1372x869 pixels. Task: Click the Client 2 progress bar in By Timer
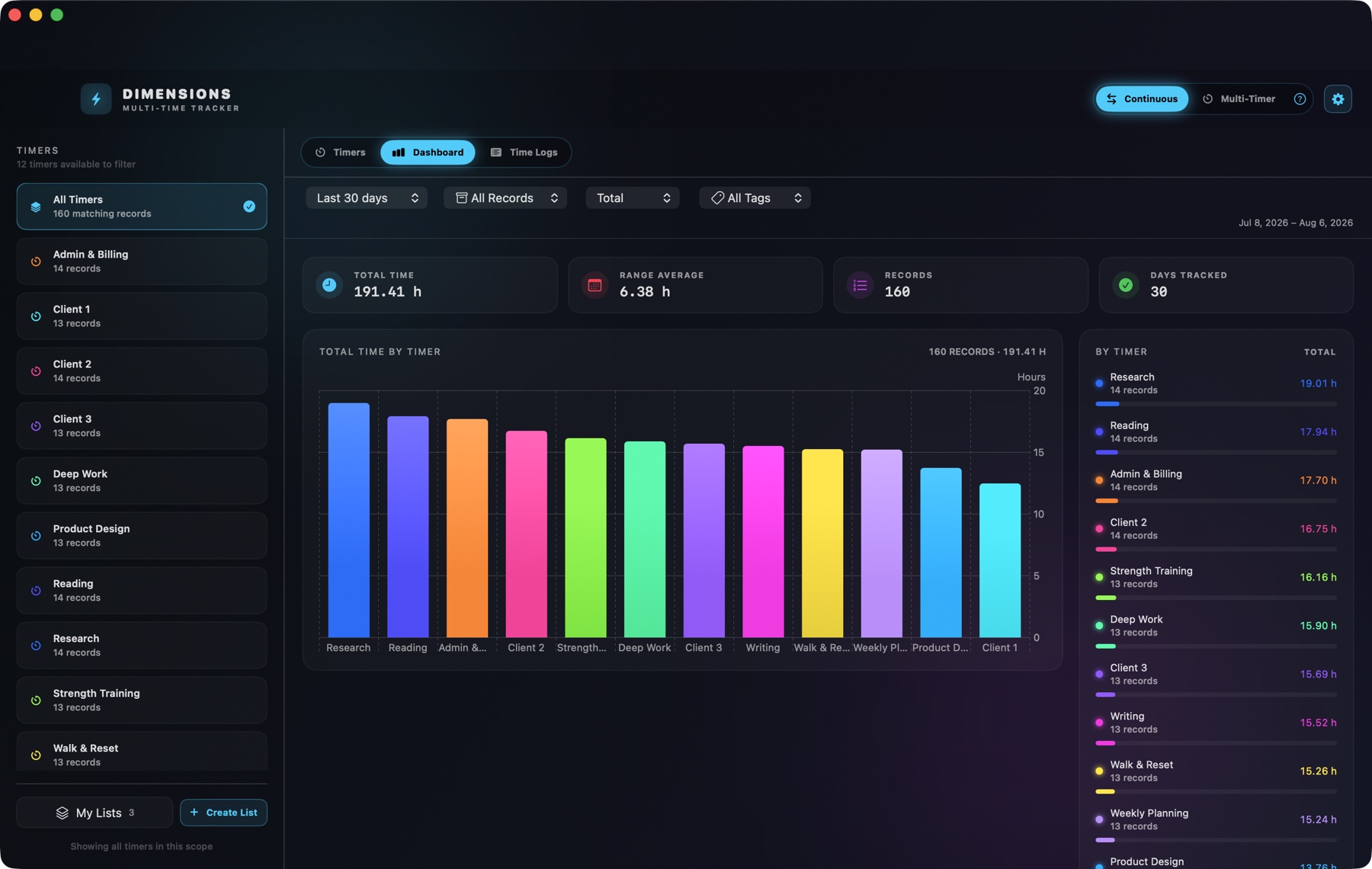point(1216,550)
